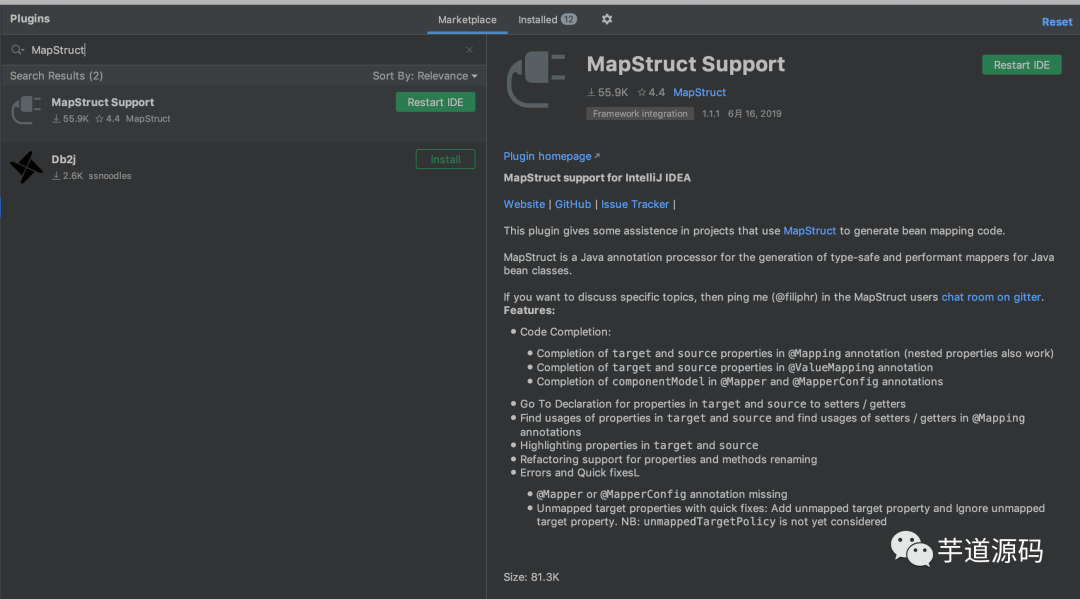Click the Reset link
The width and height of the screenshot is (1080, 599).
[x=1057, y=22]
